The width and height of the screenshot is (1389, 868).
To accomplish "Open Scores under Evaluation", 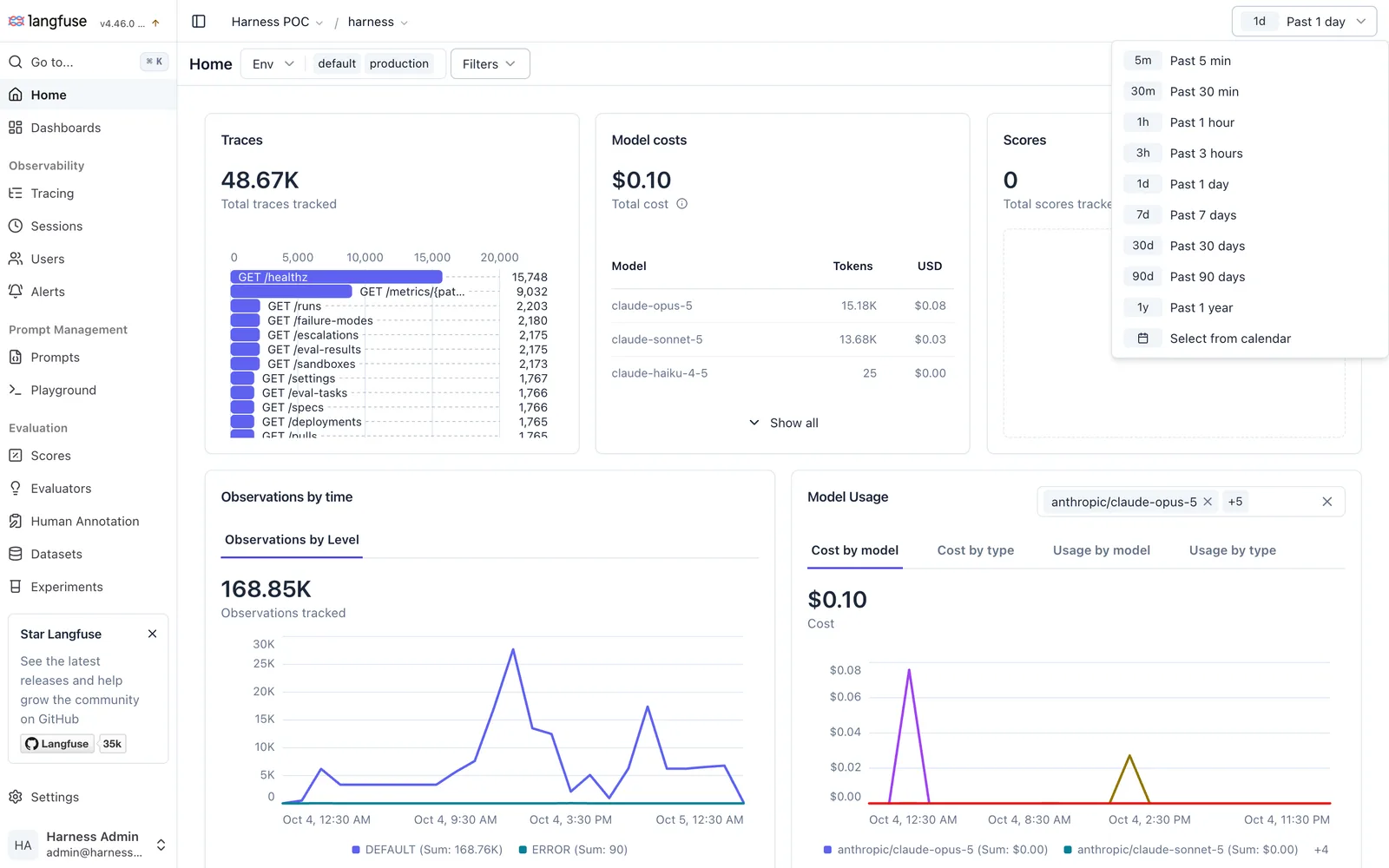I will pos(88,456).
